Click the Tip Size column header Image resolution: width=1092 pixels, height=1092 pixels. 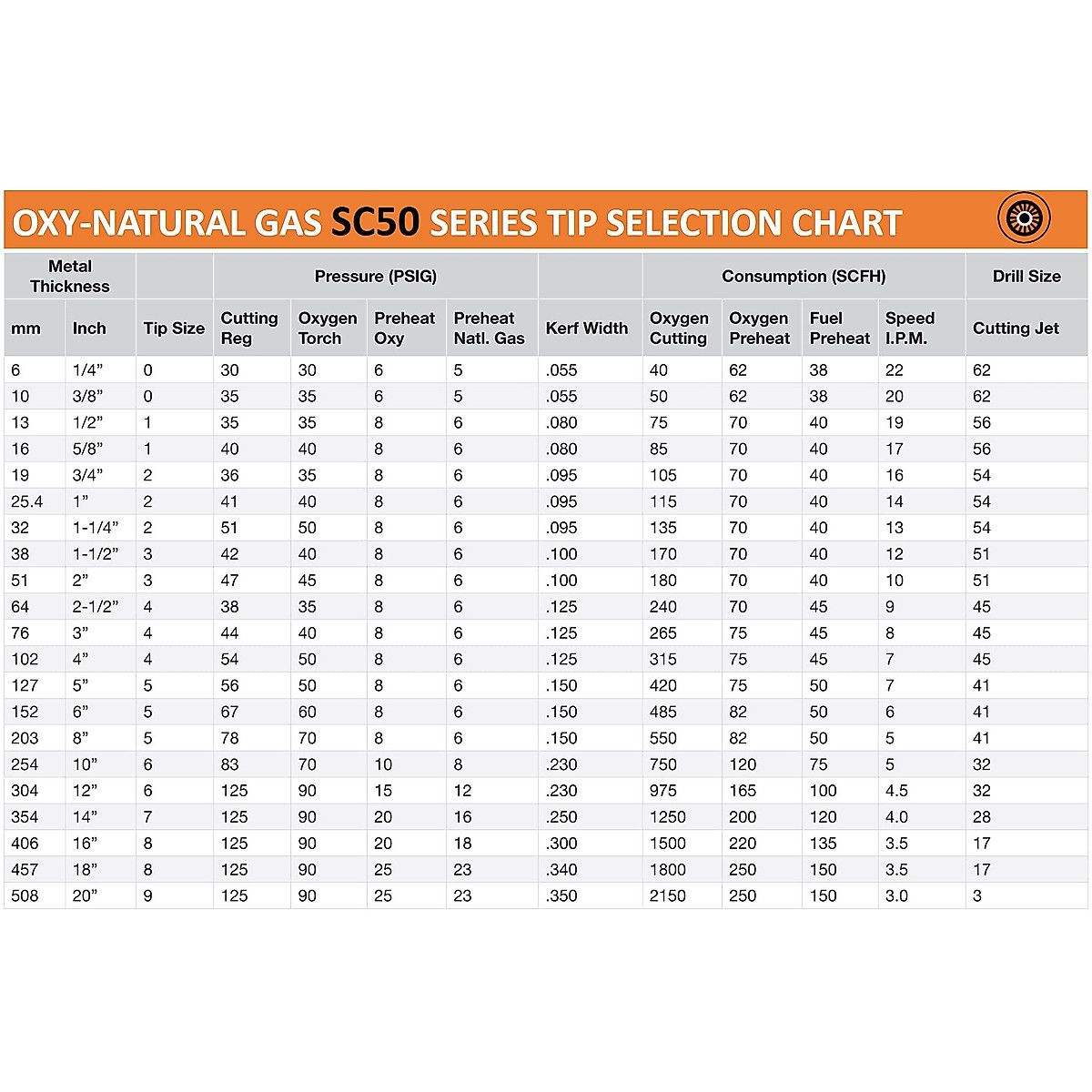pyautogui.click(x=174, y=329)
